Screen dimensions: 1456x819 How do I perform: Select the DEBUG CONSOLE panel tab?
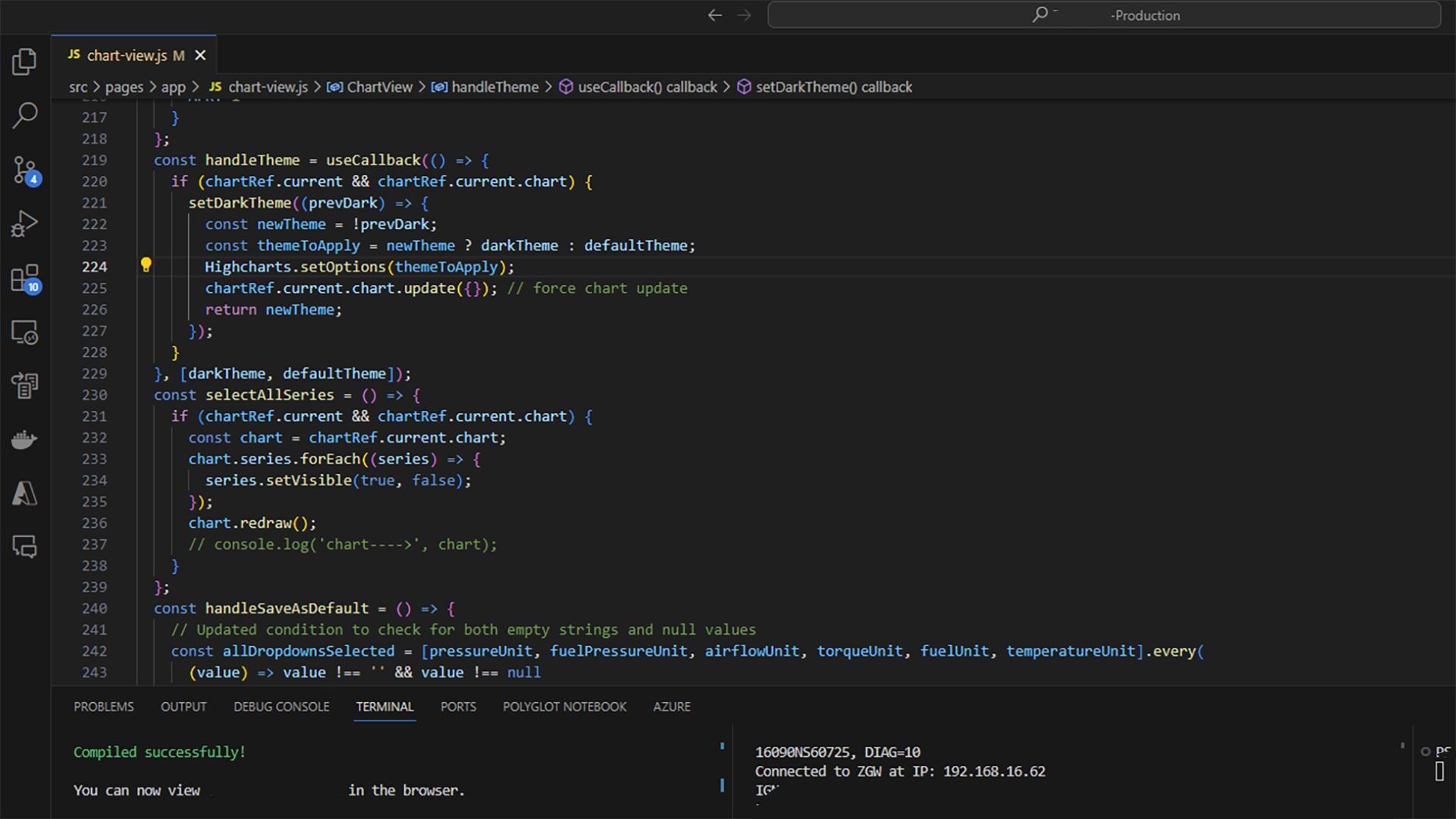(281, 706)
